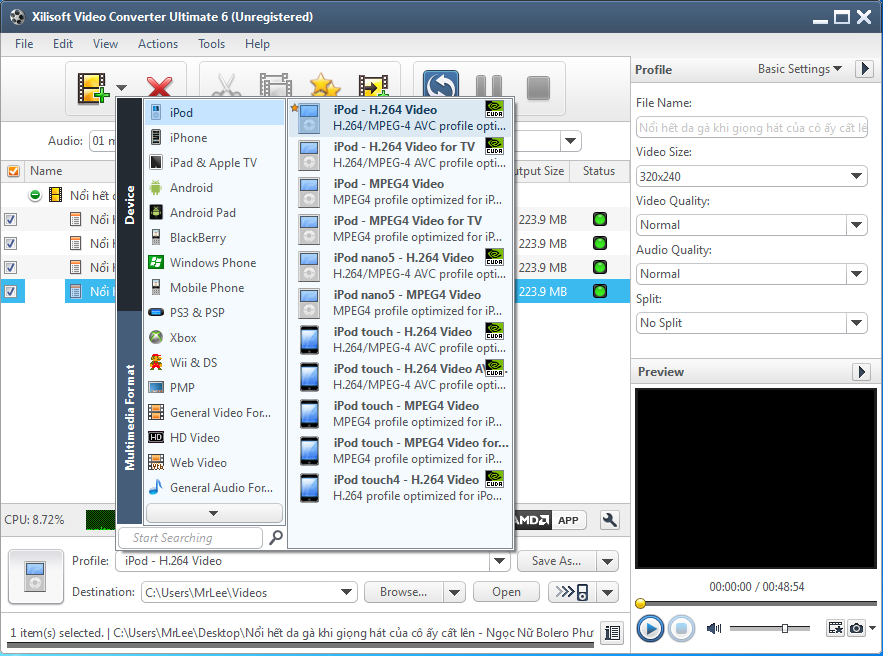Click the file details icon in status bar
The width and height of the screenshot is (883, 656).
(612, 632)
